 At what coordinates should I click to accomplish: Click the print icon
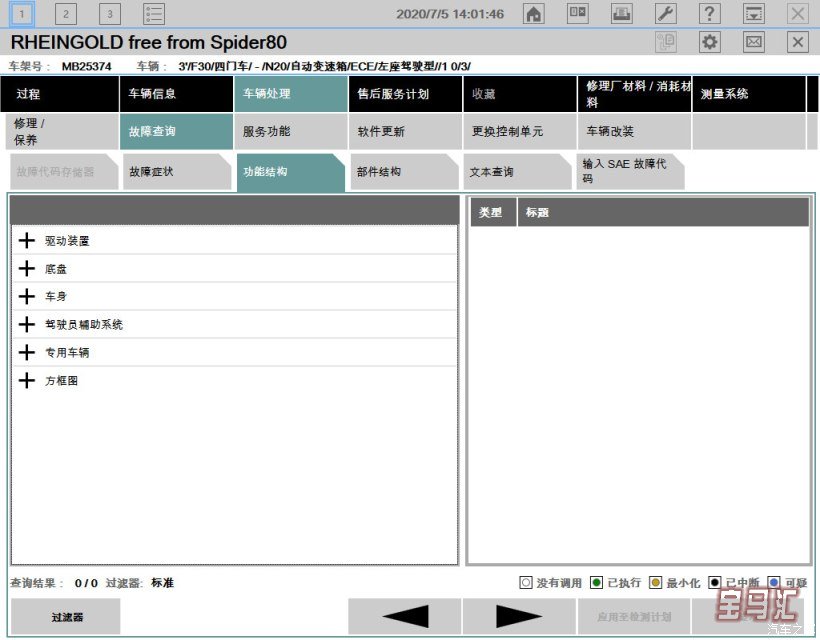(621, 14)
